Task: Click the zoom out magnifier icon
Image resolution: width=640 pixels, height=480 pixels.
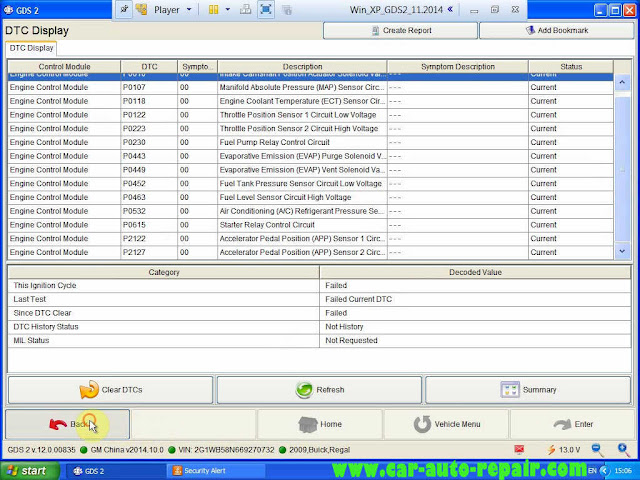Action: (597, 450)
